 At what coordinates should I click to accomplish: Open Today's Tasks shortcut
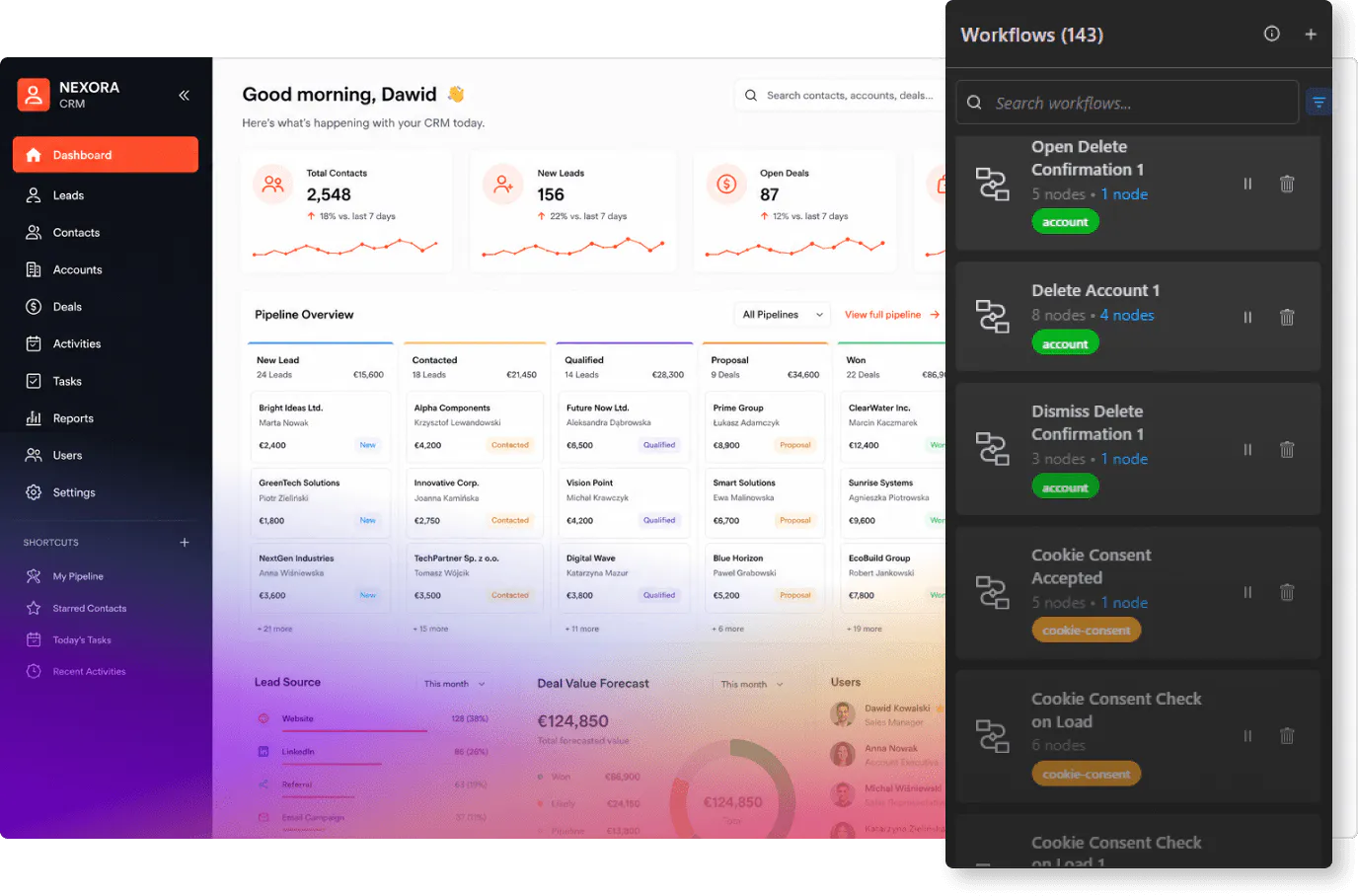pyautogui.click(x=82, y=639)
